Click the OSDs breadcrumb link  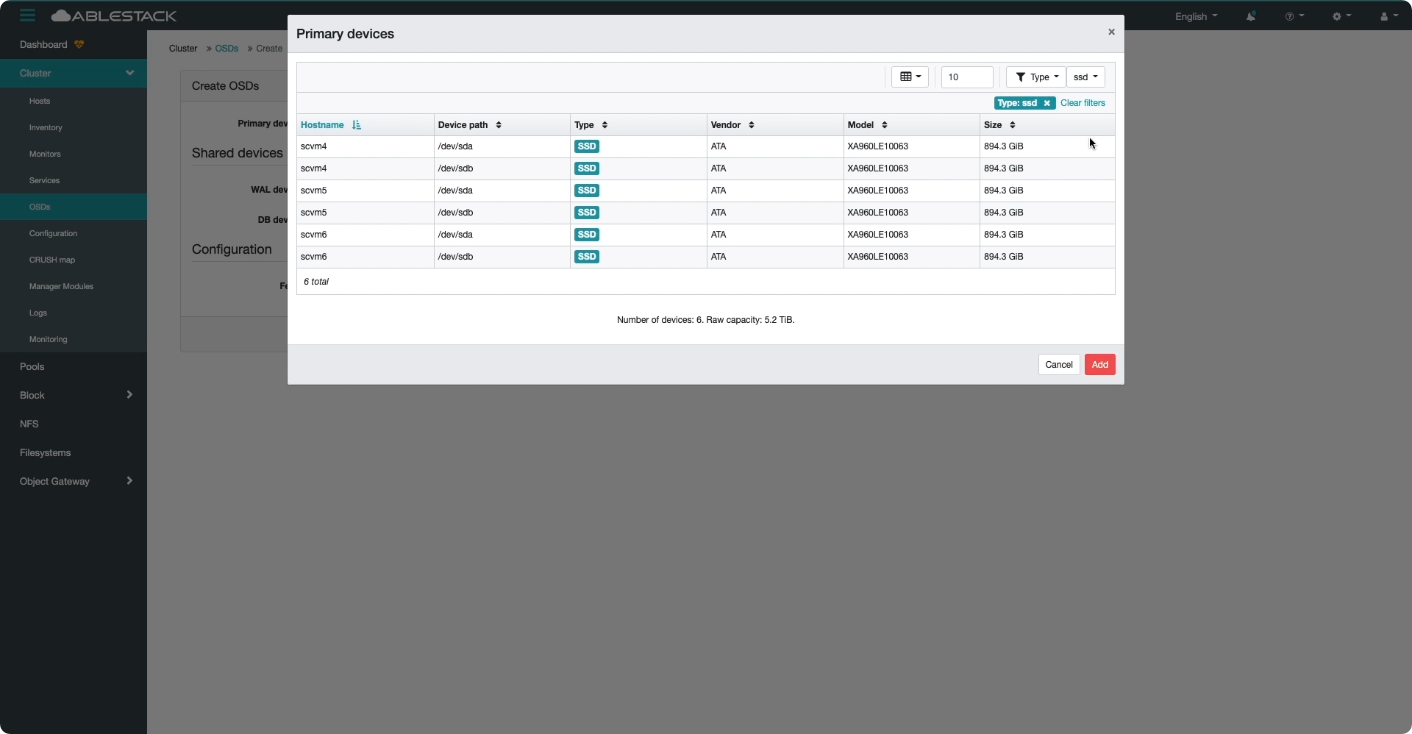point(227,48)
